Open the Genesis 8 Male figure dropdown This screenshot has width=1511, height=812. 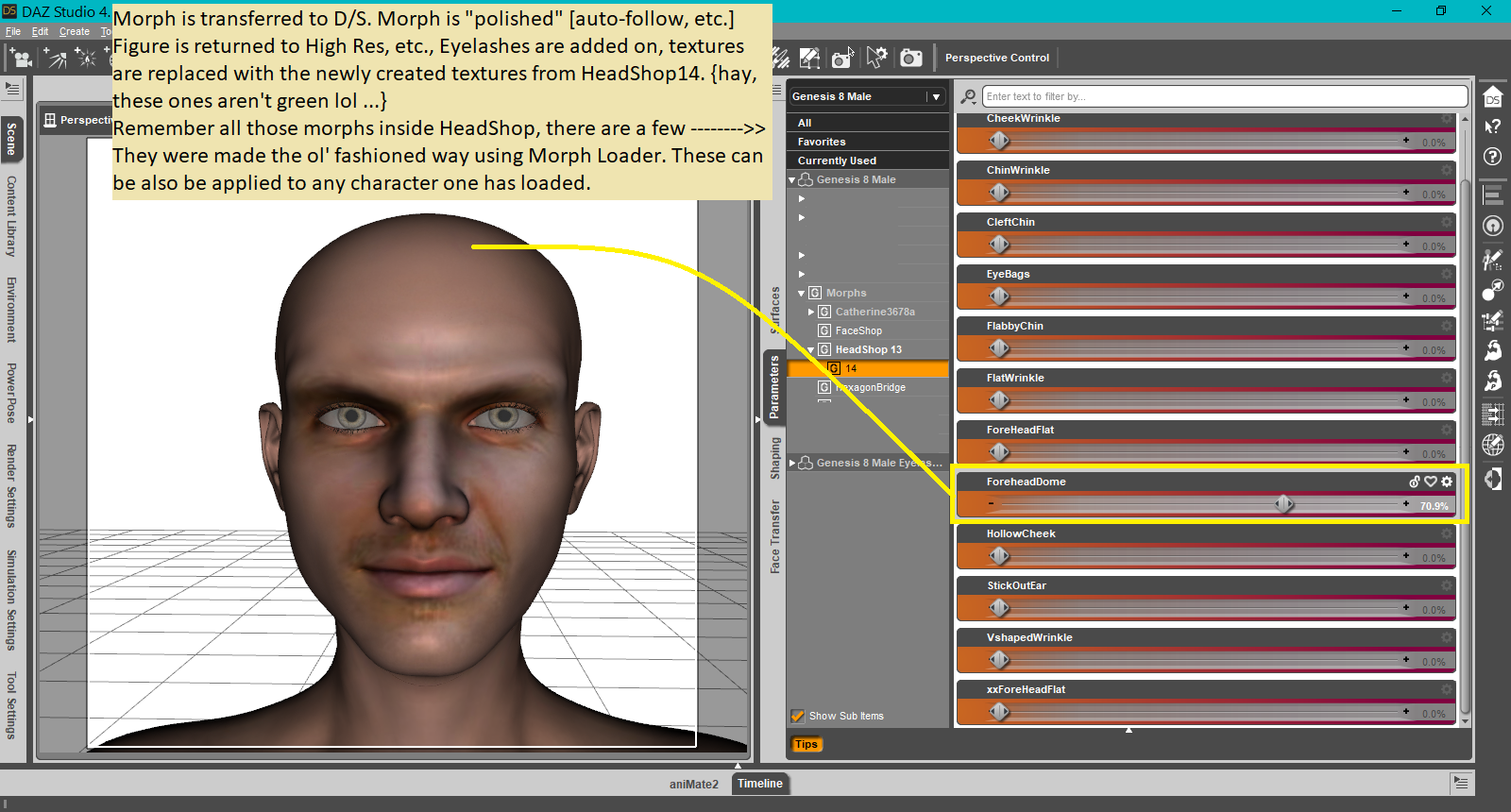pos(867,96)
